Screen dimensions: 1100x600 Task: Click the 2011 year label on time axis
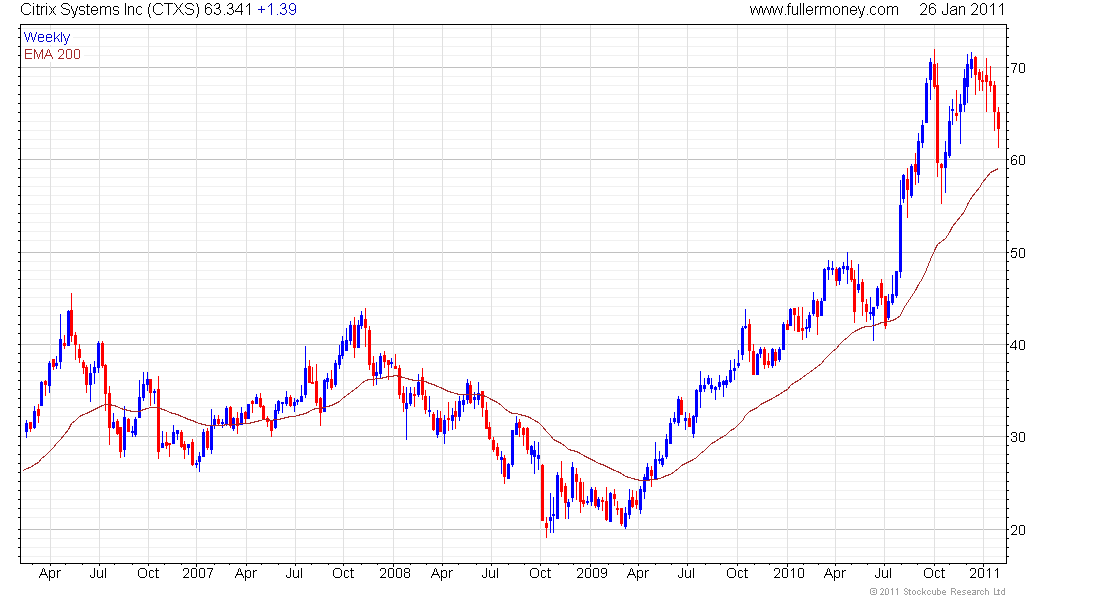point(985,573)
